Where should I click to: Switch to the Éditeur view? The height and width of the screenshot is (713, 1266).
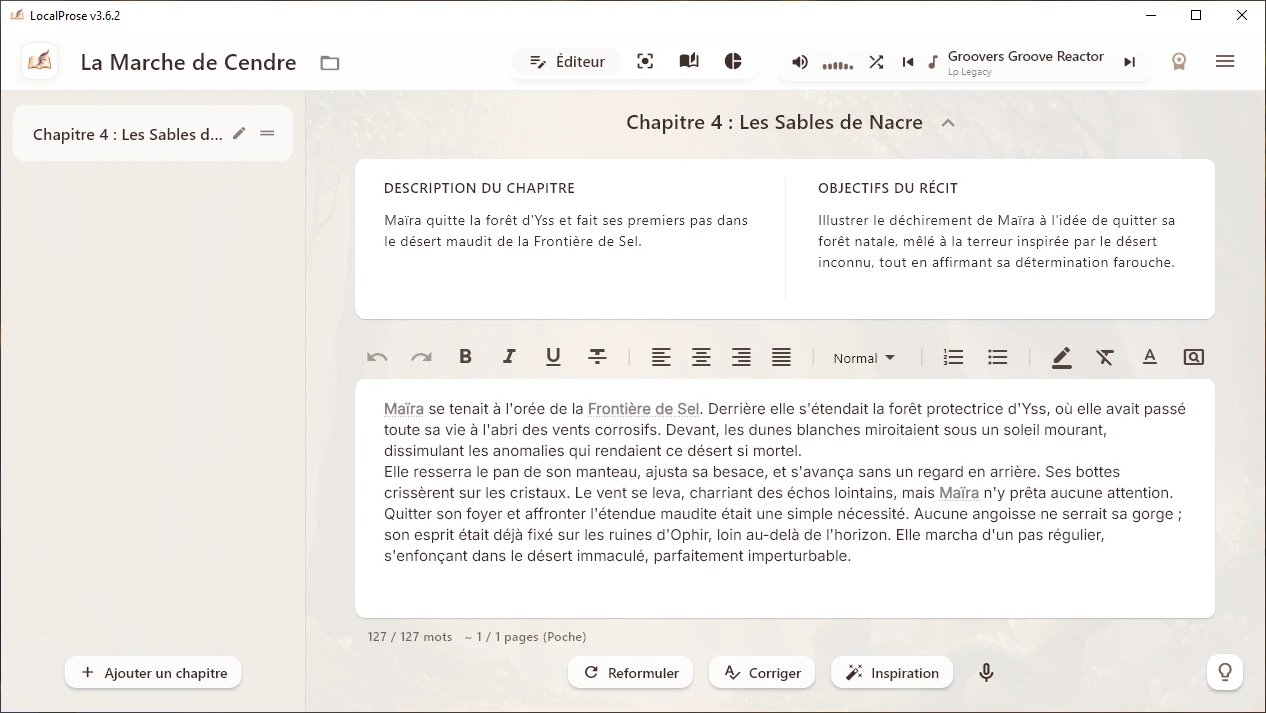tap(567, 62)
